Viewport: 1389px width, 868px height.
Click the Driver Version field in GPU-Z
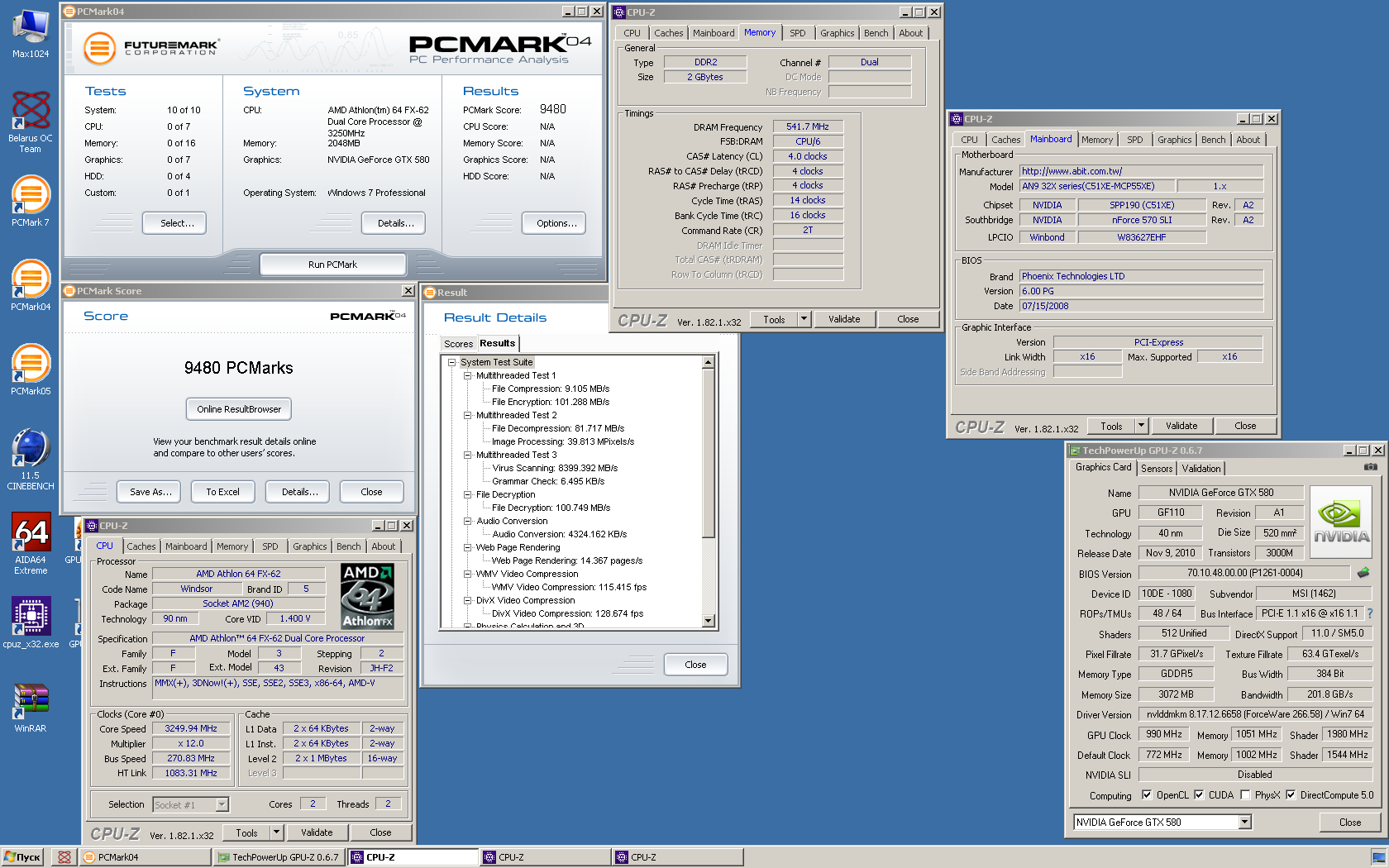point(1255,714)
